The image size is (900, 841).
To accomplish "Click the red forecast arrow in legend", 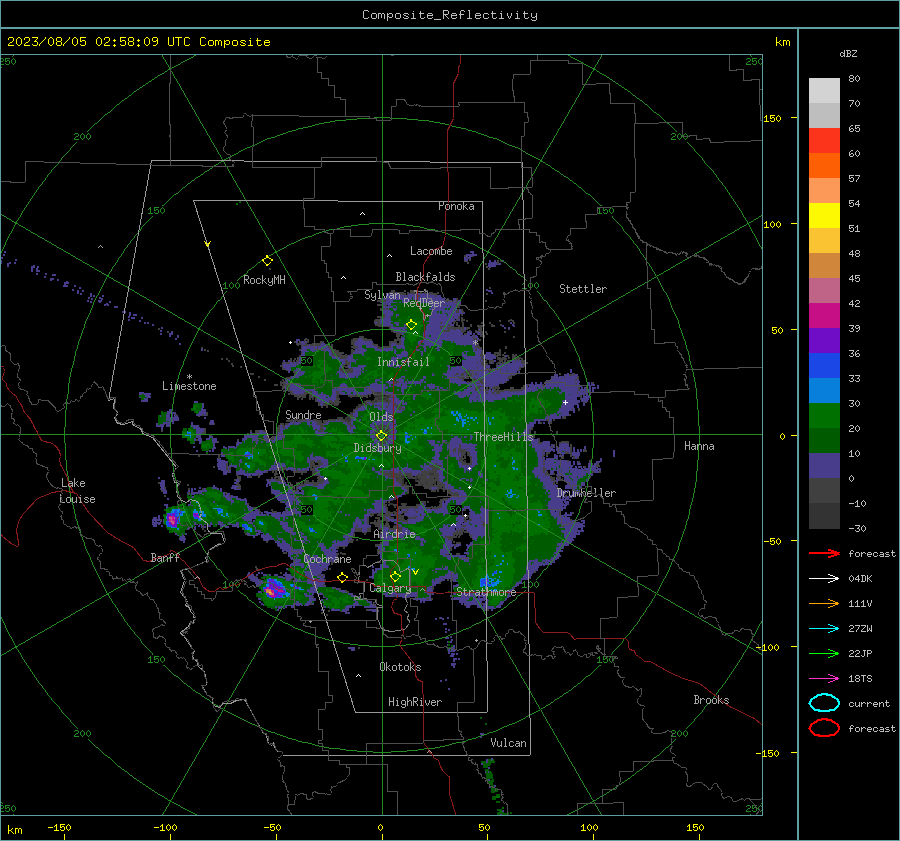I will point(824,553).
